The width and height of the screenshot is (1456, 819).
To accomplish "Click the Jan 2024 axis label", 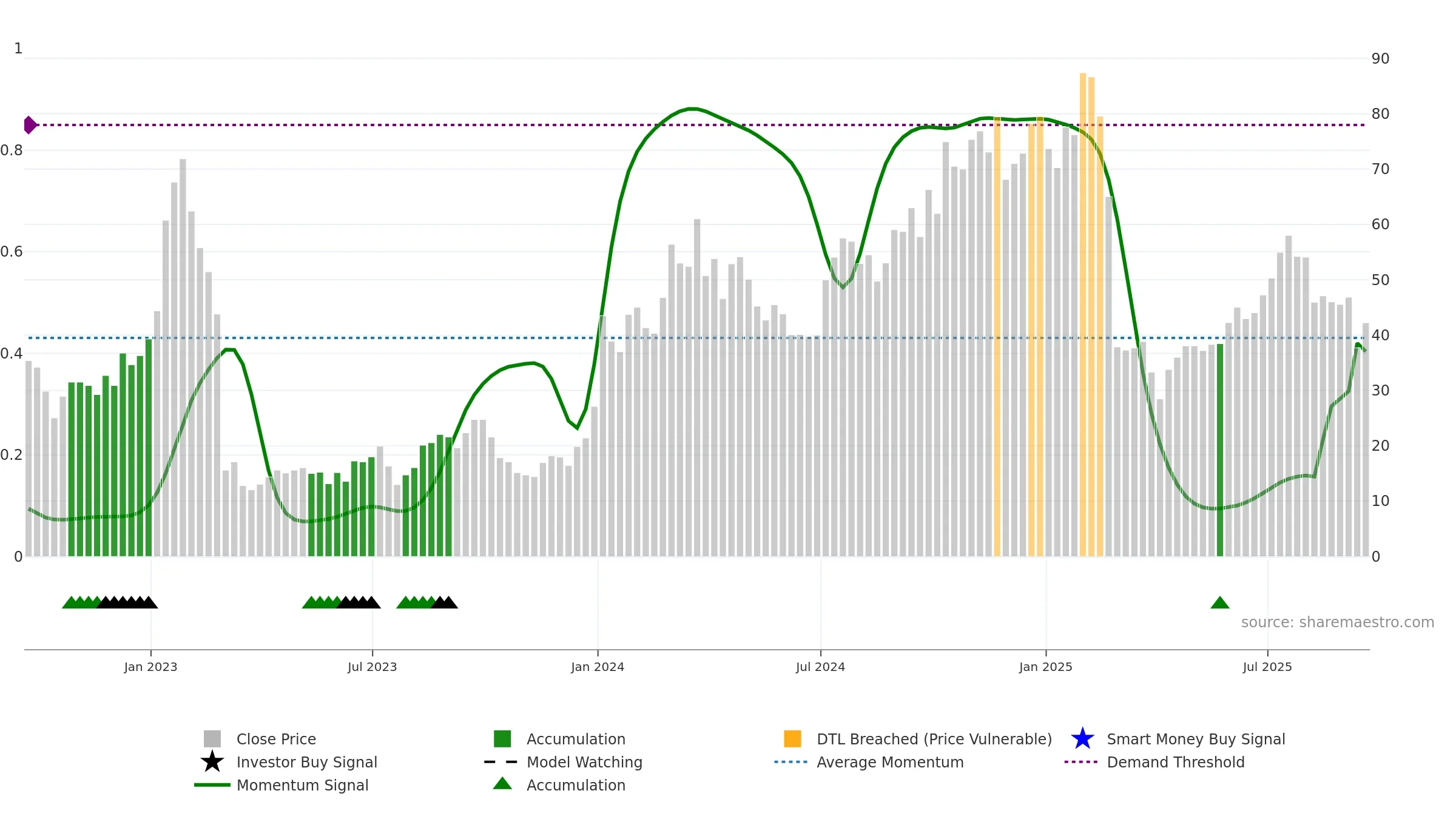I will 598,667.
